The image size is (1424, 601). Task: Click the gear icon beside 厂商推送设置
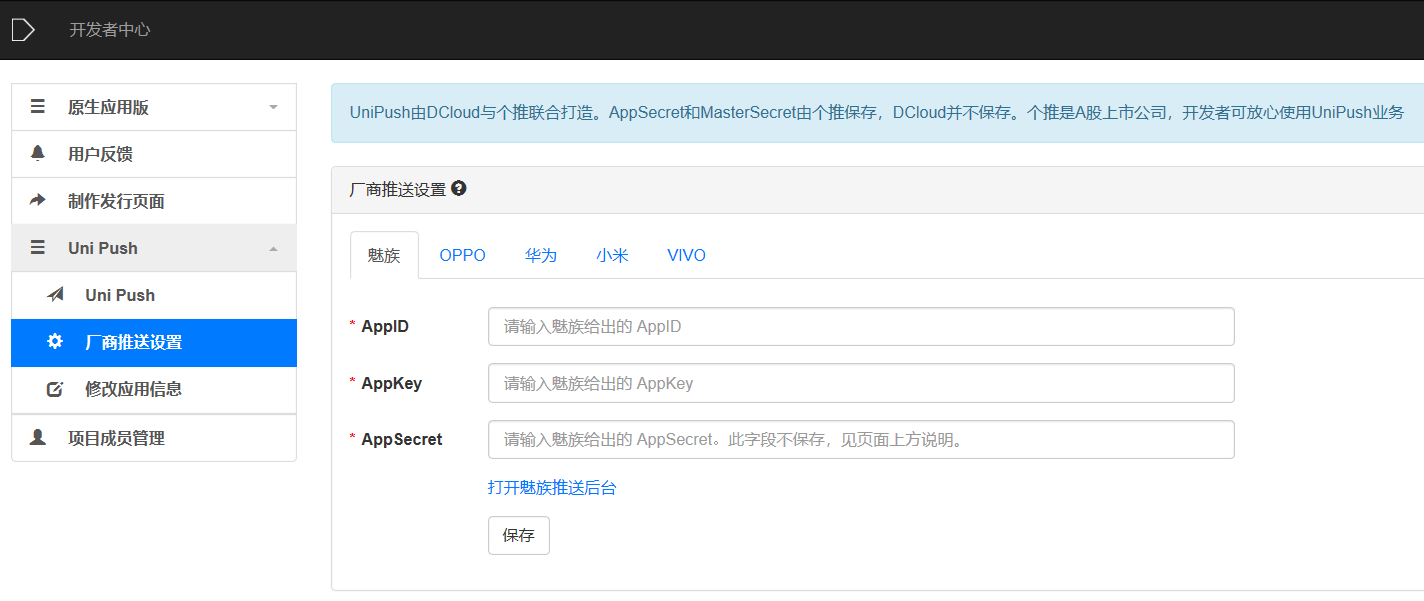(55, 342)
